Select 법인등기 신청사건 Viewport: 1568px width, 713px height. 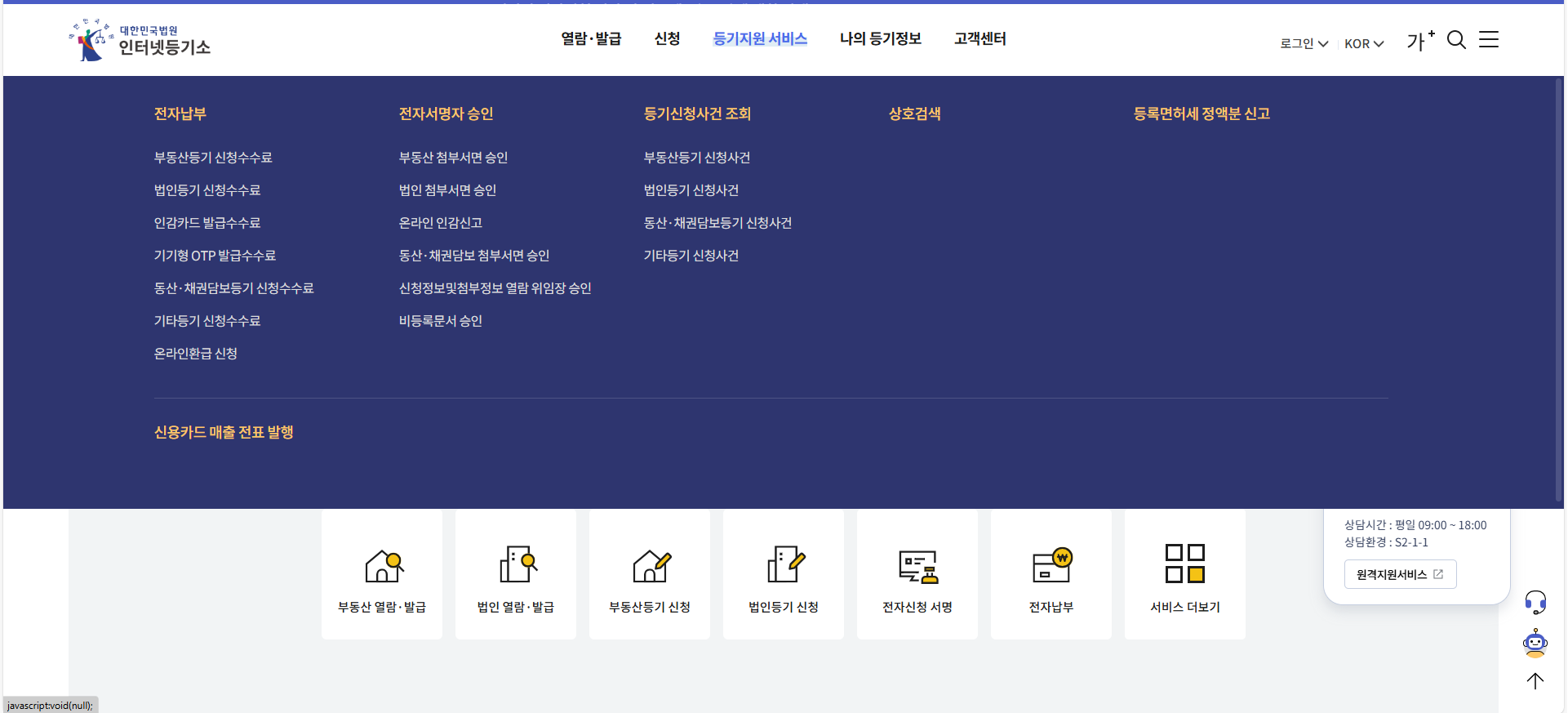coord(691,190)
